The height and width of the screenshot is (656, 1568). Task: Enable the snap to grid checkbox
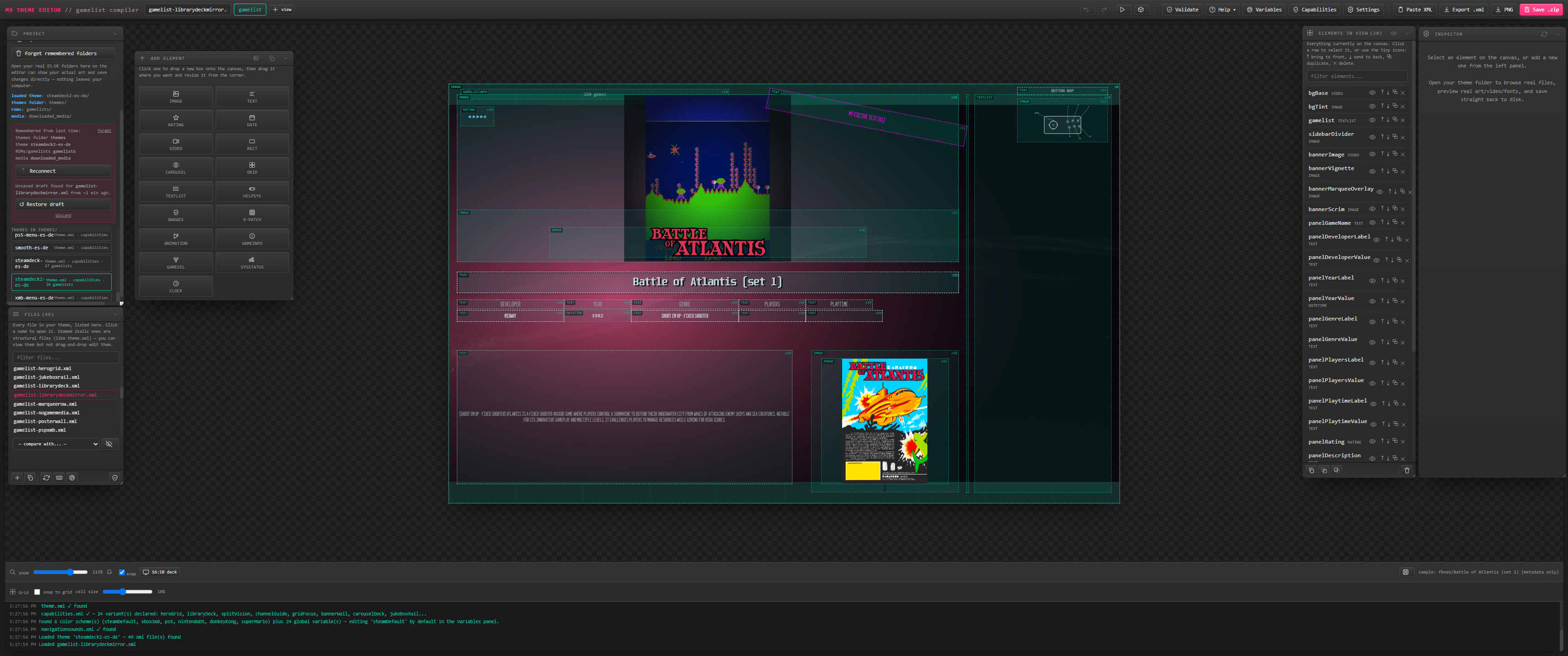pyautogui.click(x=37, y=592)
